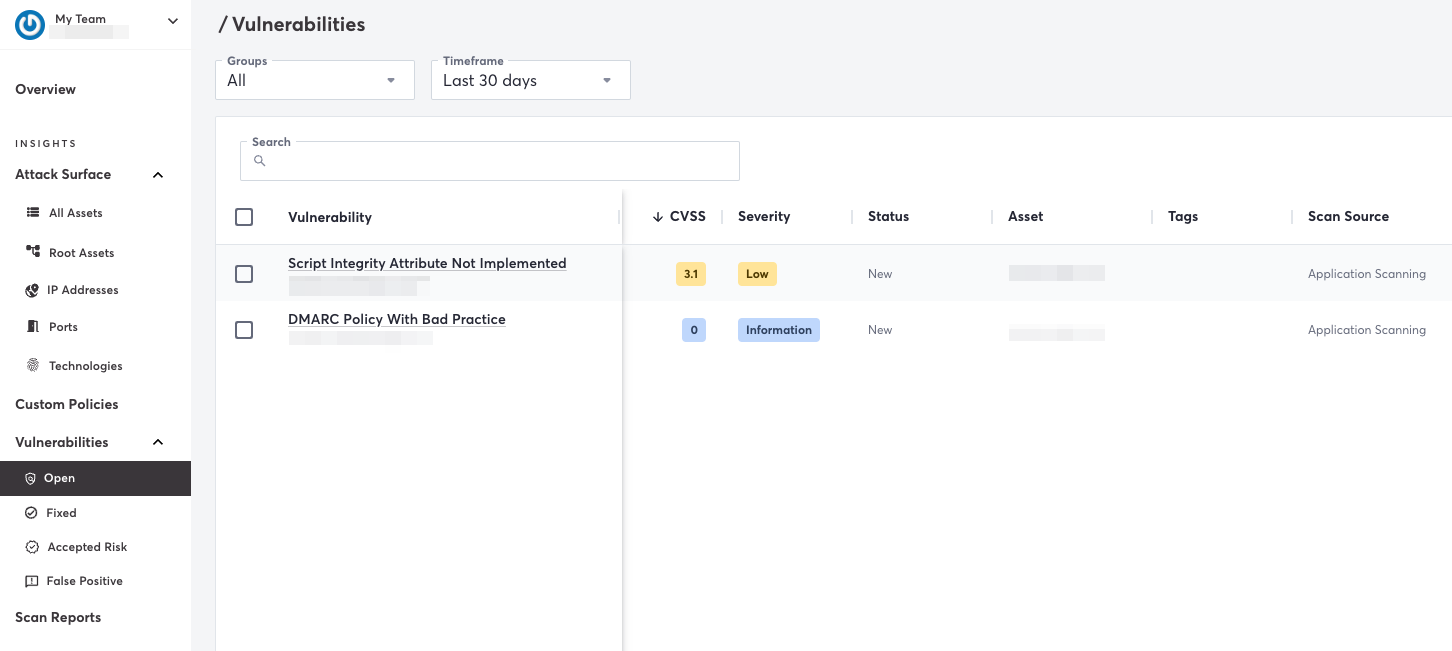The width and height of the screenshot is (1452, 651).
Task: Click the Root Assets icon in sidebar
Action: pyautogui.click(x=32, y=252)
